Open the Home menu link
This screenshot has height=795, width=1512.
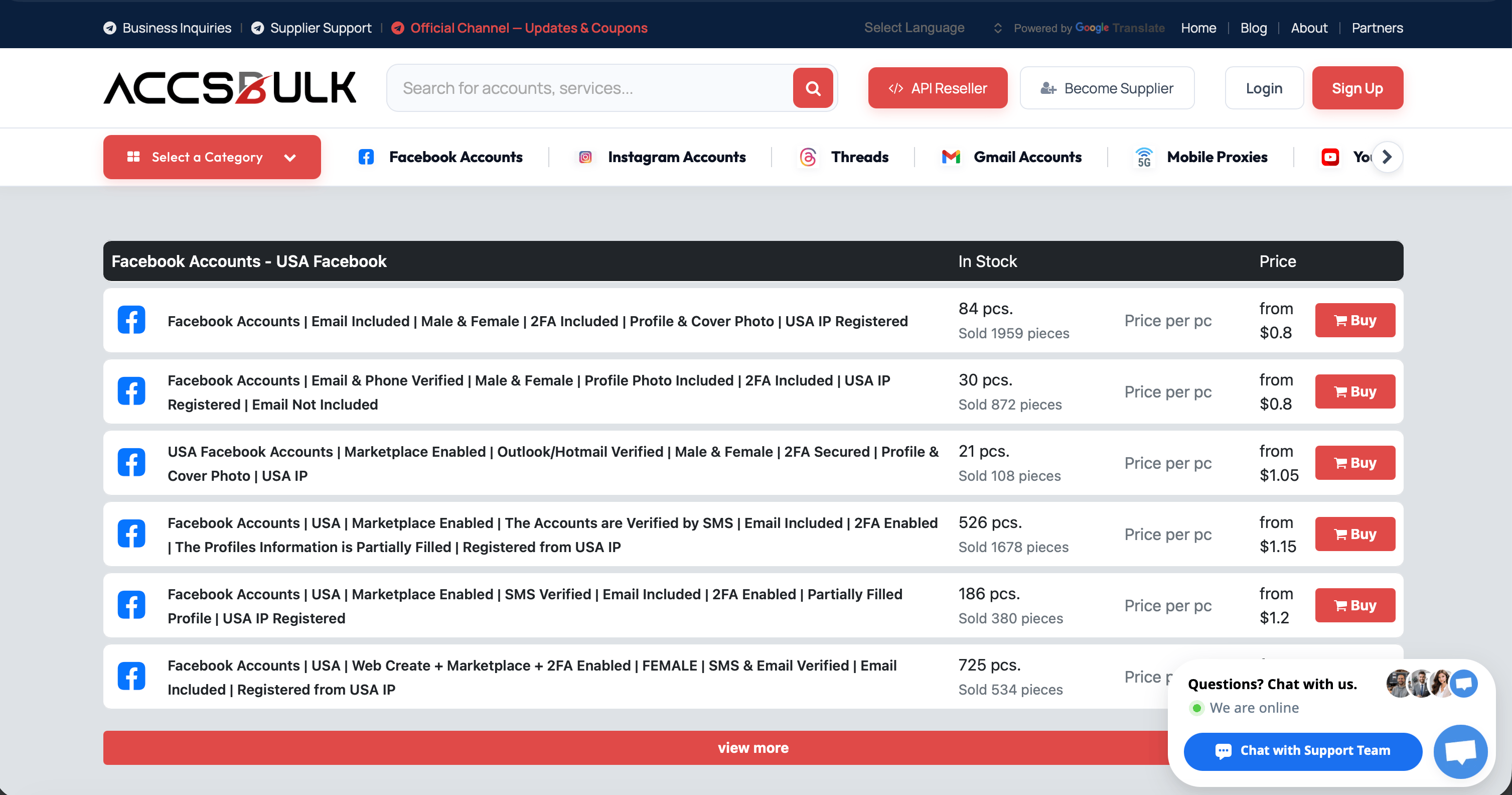pos(1198,28)
